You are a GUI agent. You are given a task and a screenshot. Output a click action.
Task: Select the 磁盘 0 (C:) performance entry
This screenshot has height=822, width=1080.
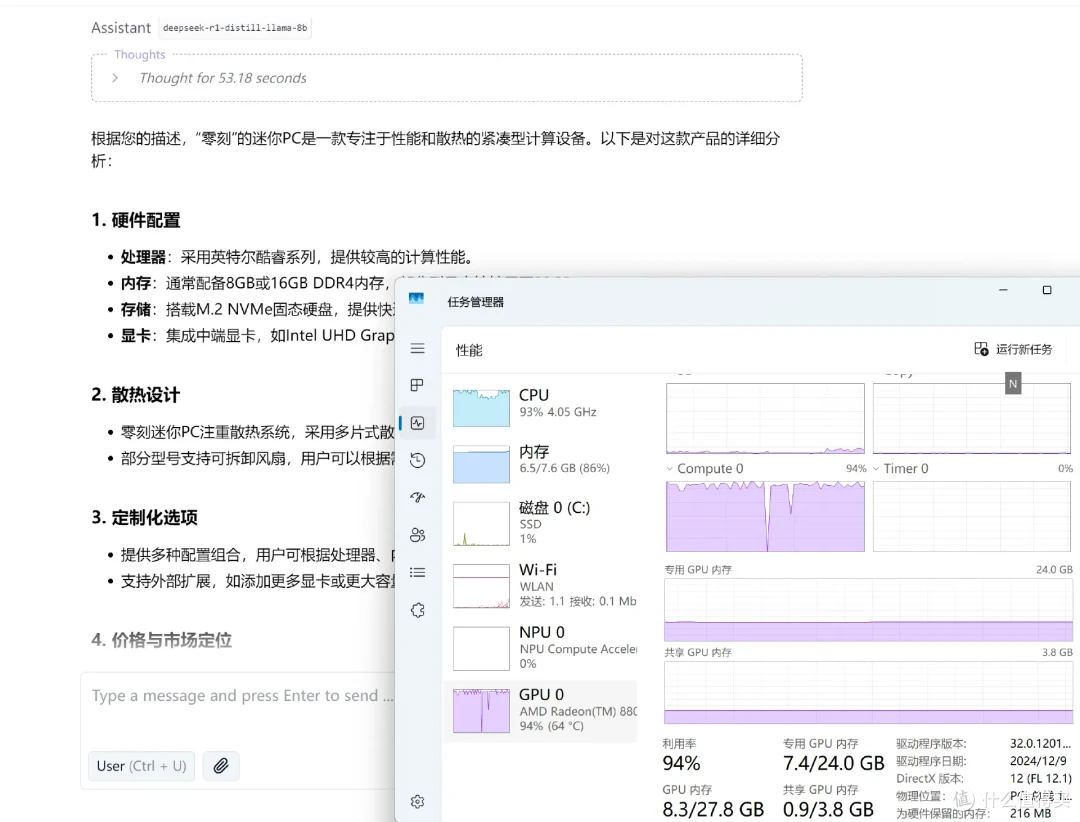541,524
